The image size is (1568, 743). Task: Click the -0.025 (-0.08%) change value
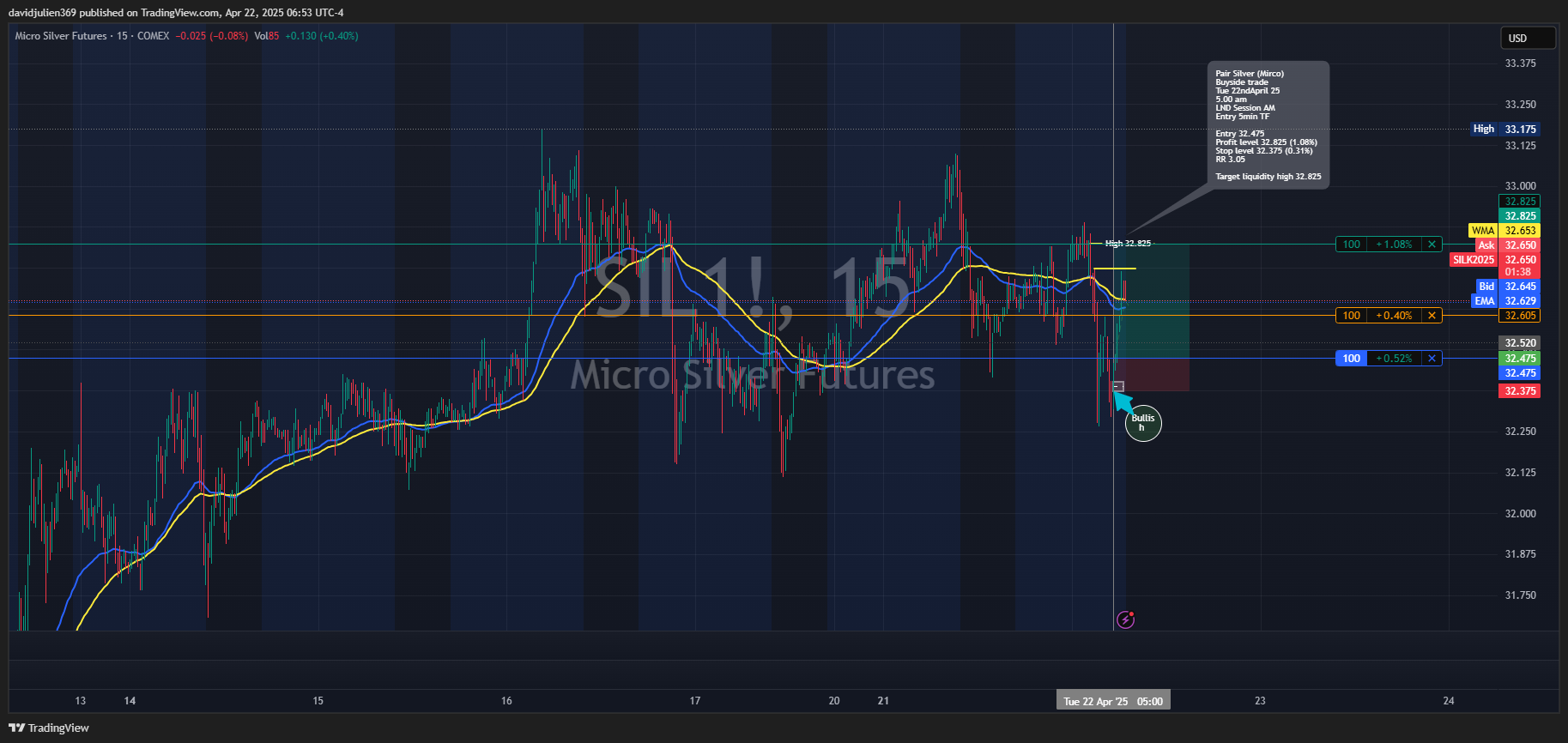pyautogui.click(x=212, y=36)
